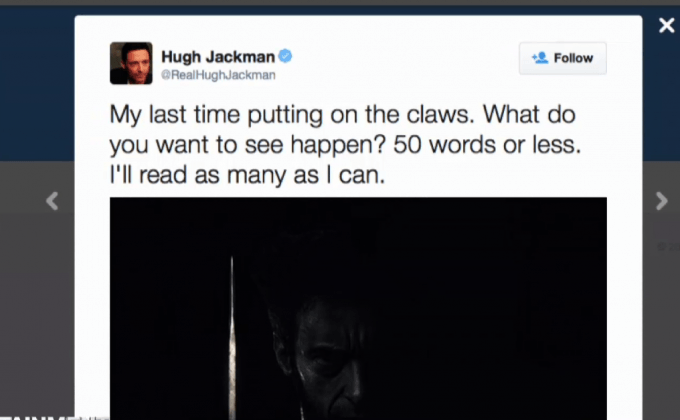Follow Hugh Jackman's account
680x420 pixels.
click(x=562, y=58)
